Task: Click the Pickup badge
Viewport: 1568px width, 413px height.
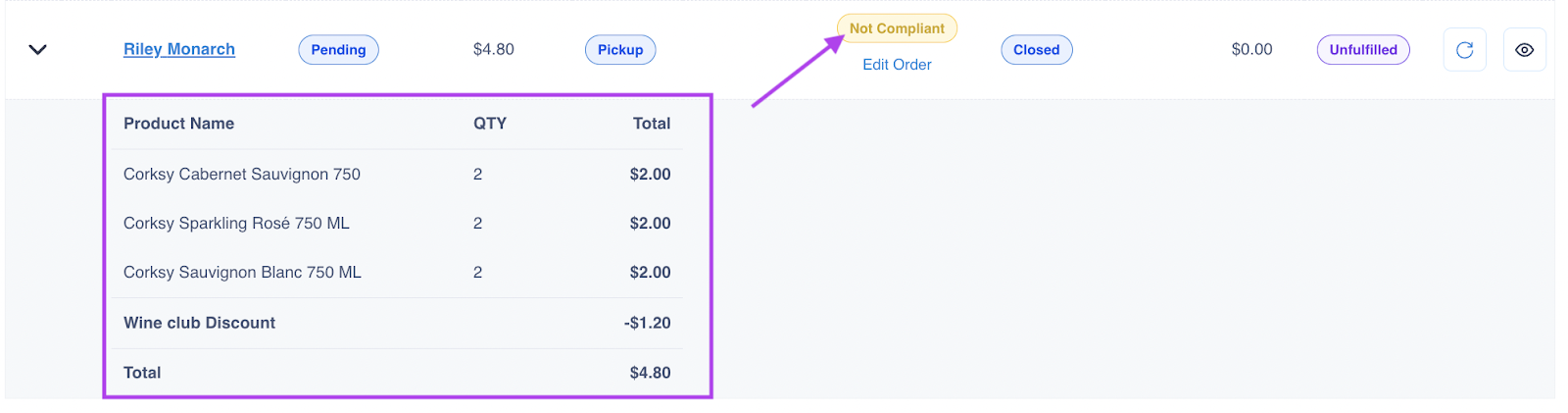Action: (x=620, y=50)
